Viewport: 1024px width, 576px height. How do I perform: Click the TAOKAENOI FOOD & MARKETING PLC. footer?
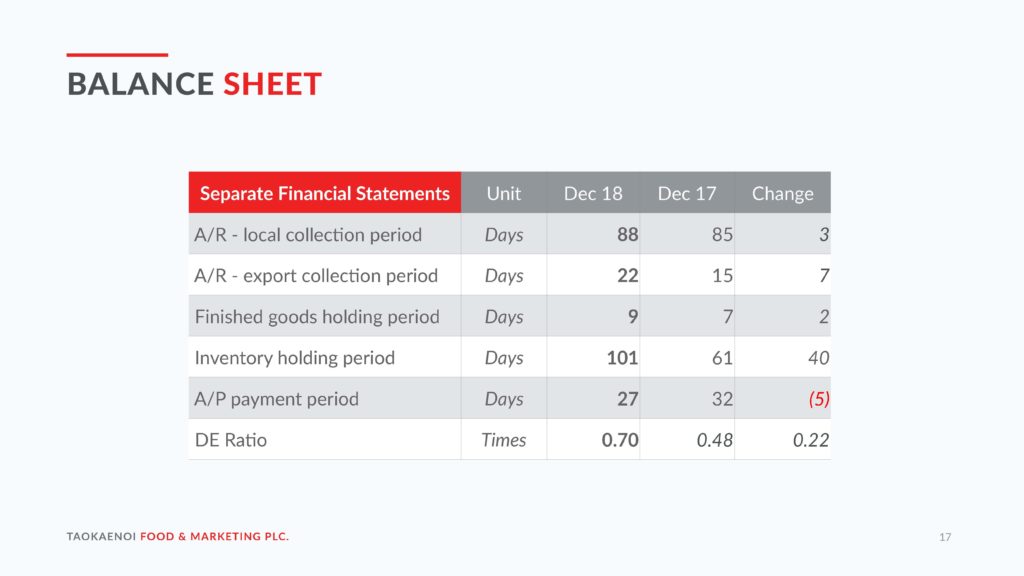click(x=178, y=536)
